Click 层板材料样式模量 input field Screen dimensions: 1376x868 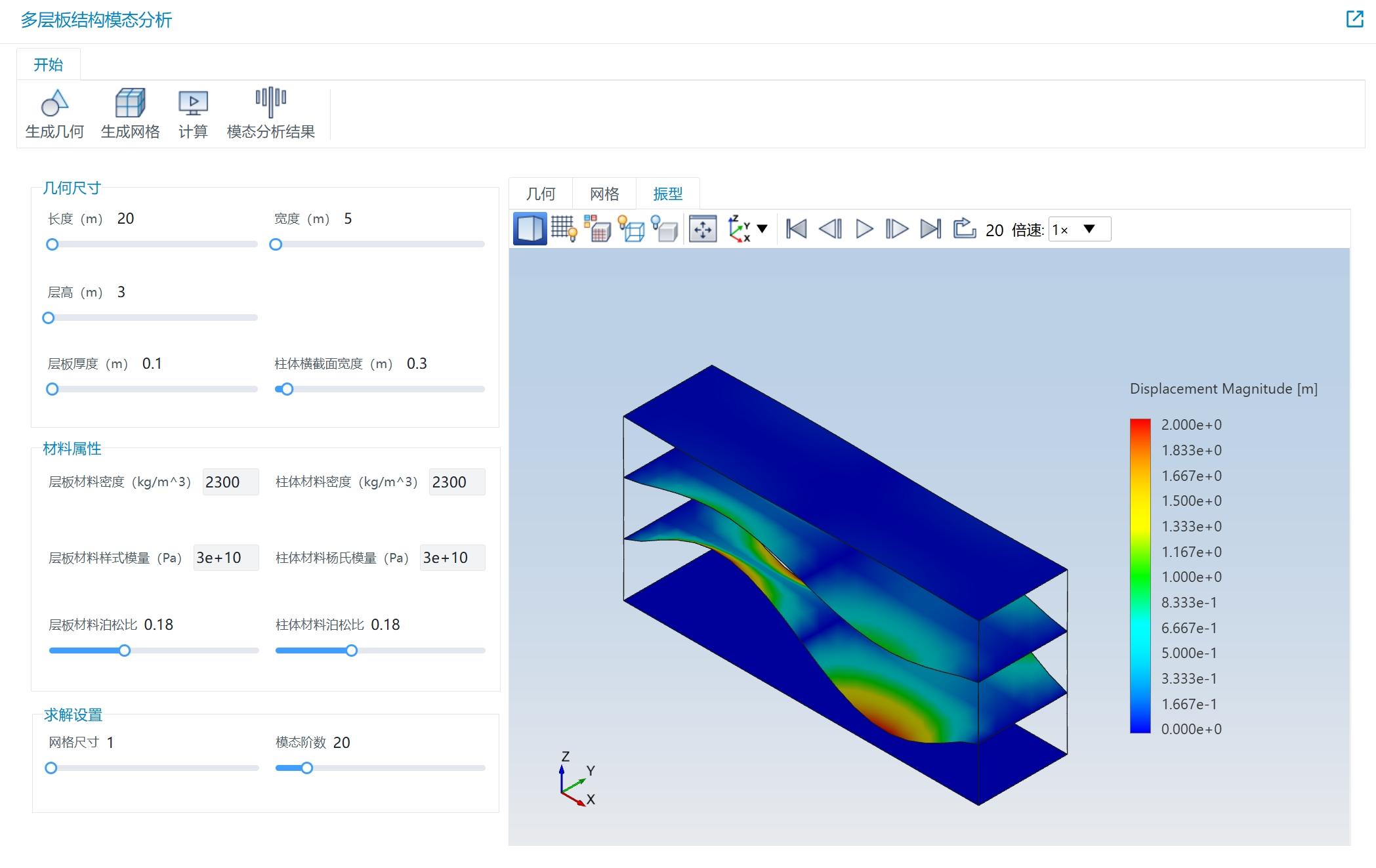(x=226, y=558)
